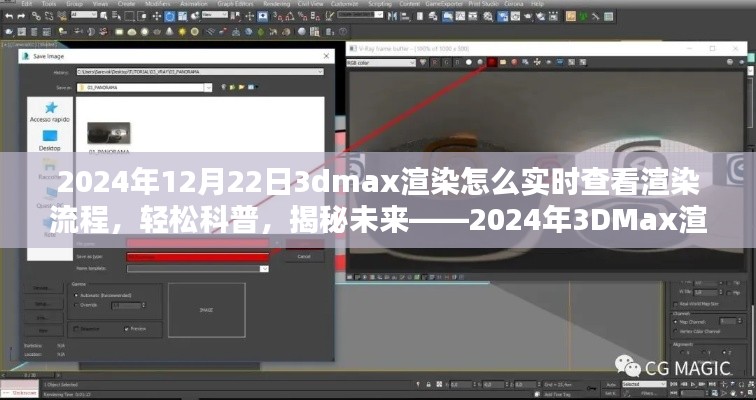Click Accesso rapido star icon

click(50, 105)
